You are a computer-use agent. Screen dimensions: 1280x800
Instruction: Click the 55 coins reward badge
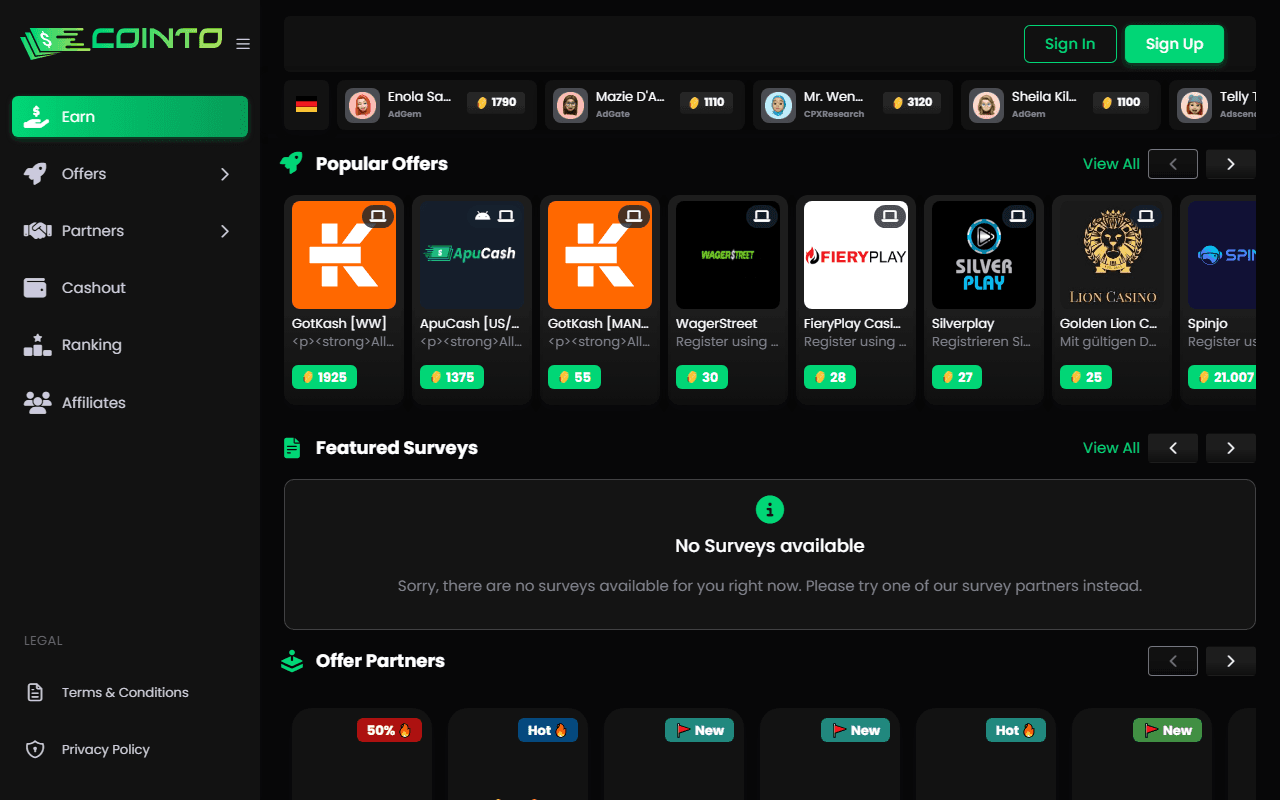574,377
